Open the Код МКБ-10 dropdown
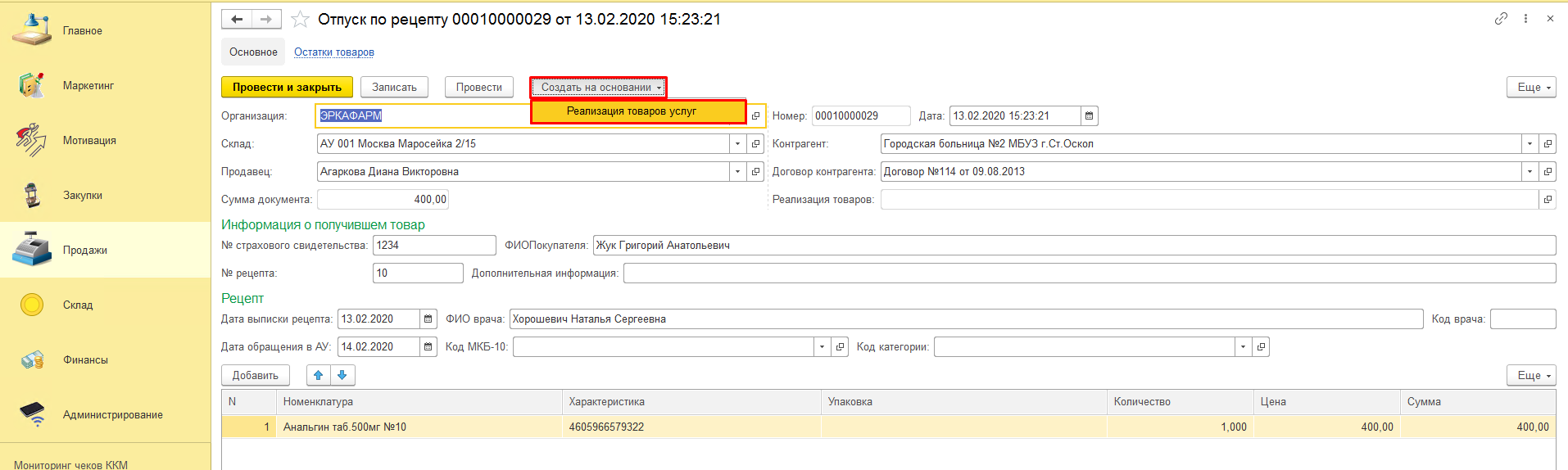This screenshot has height=470, width=1568. click(x=822, y=347)
